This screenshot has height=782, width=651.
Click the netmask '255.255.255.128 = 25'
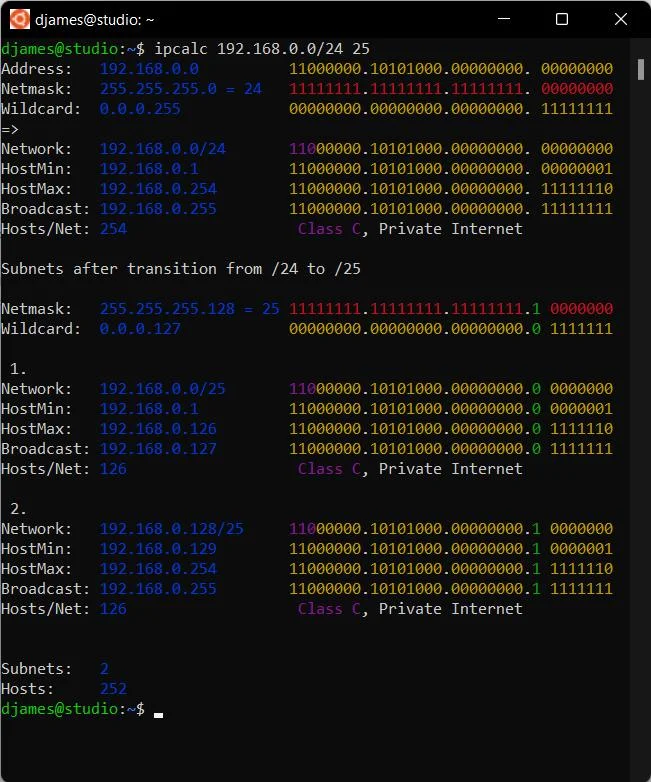click(190, 309)
